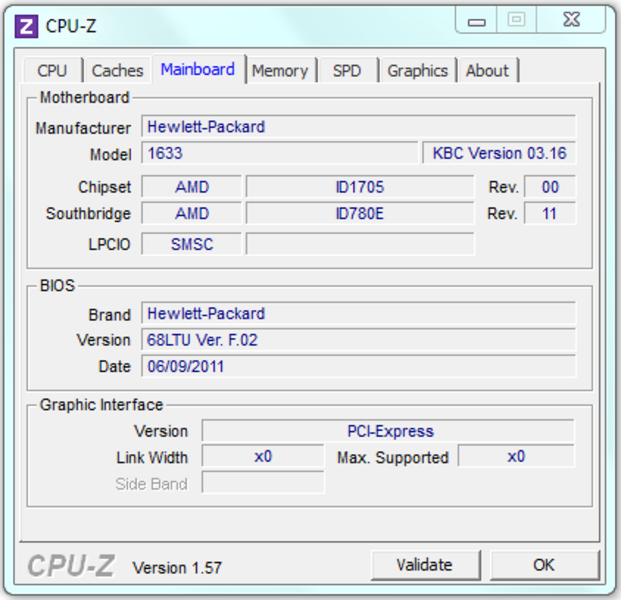621x600 pixels.
Task: Select the Chipset vendor AMD field
Action: point(192,187)
